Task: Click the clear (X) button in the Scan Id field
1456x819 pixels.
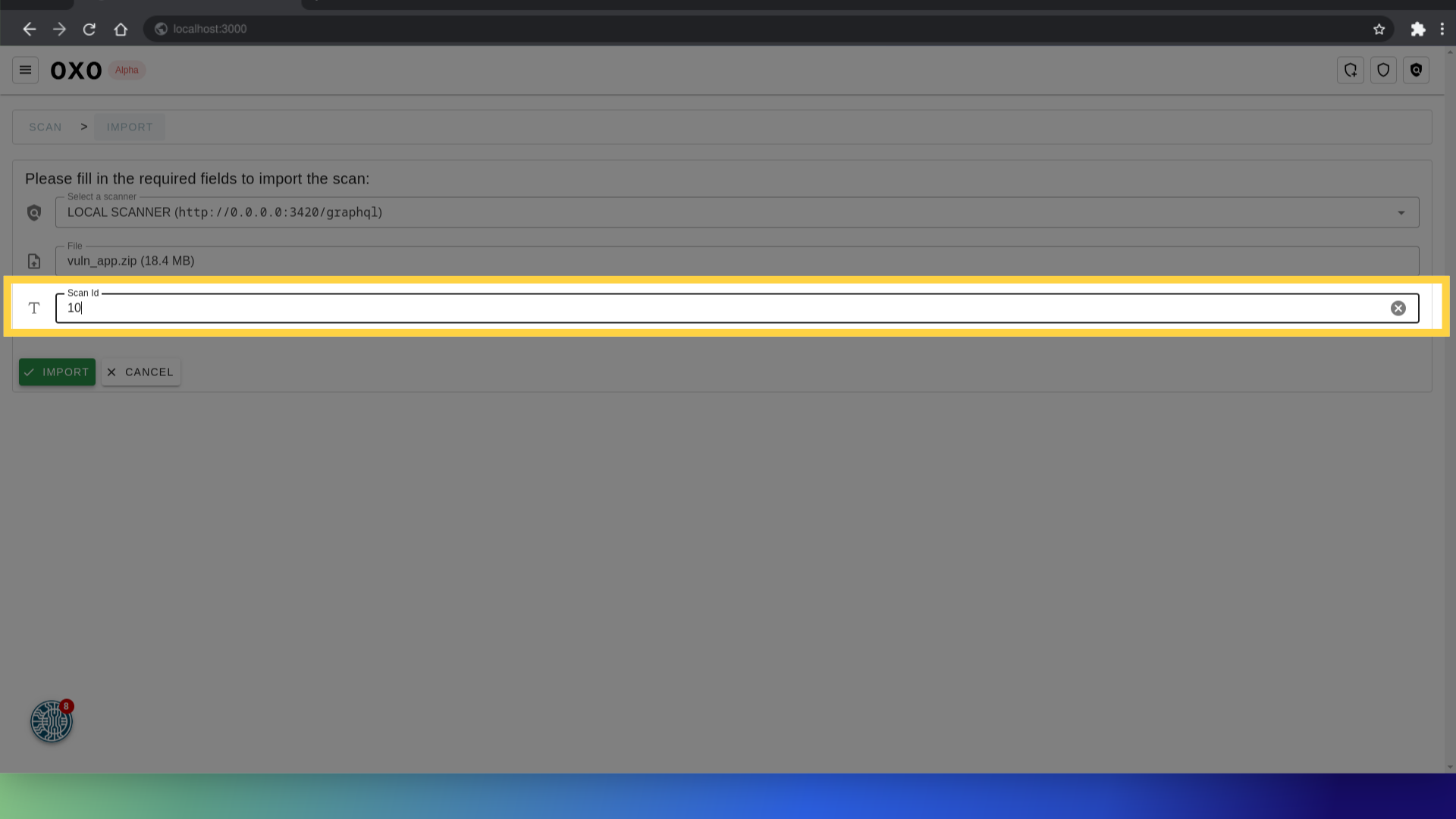Action: click(x=1399, y=308)
